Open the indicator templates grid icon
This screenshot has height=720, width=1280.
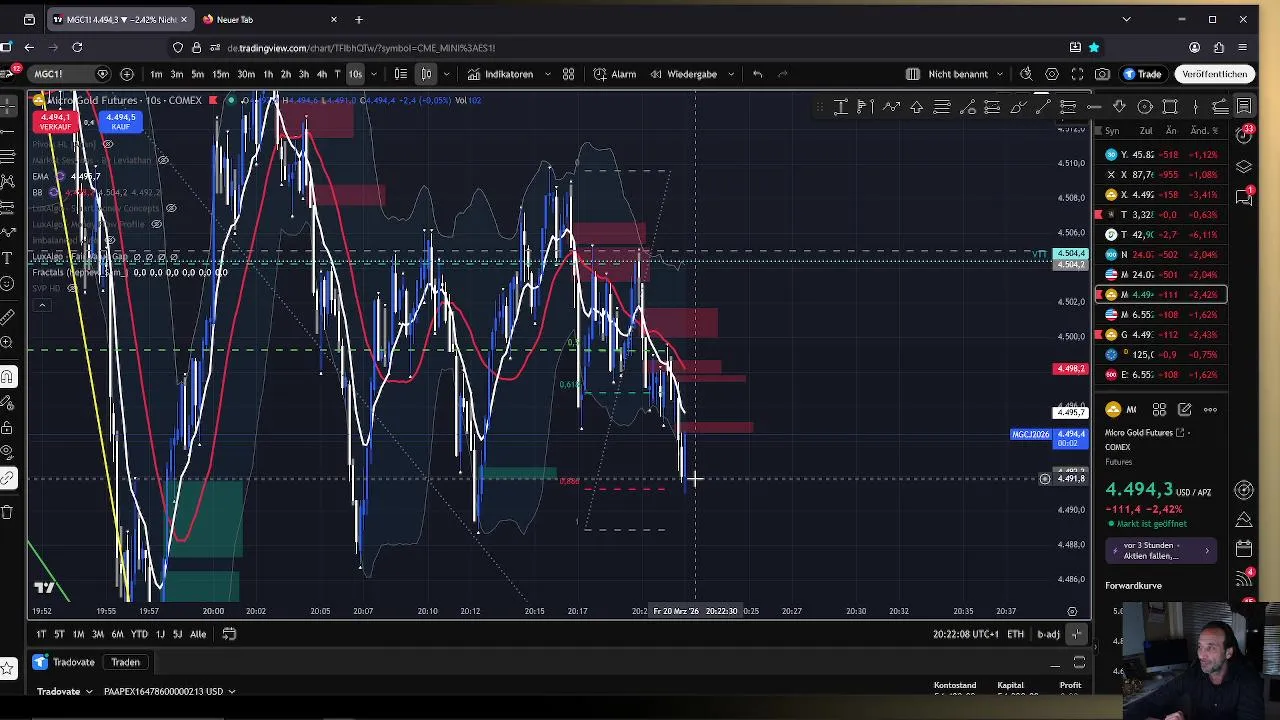(568, 74)
